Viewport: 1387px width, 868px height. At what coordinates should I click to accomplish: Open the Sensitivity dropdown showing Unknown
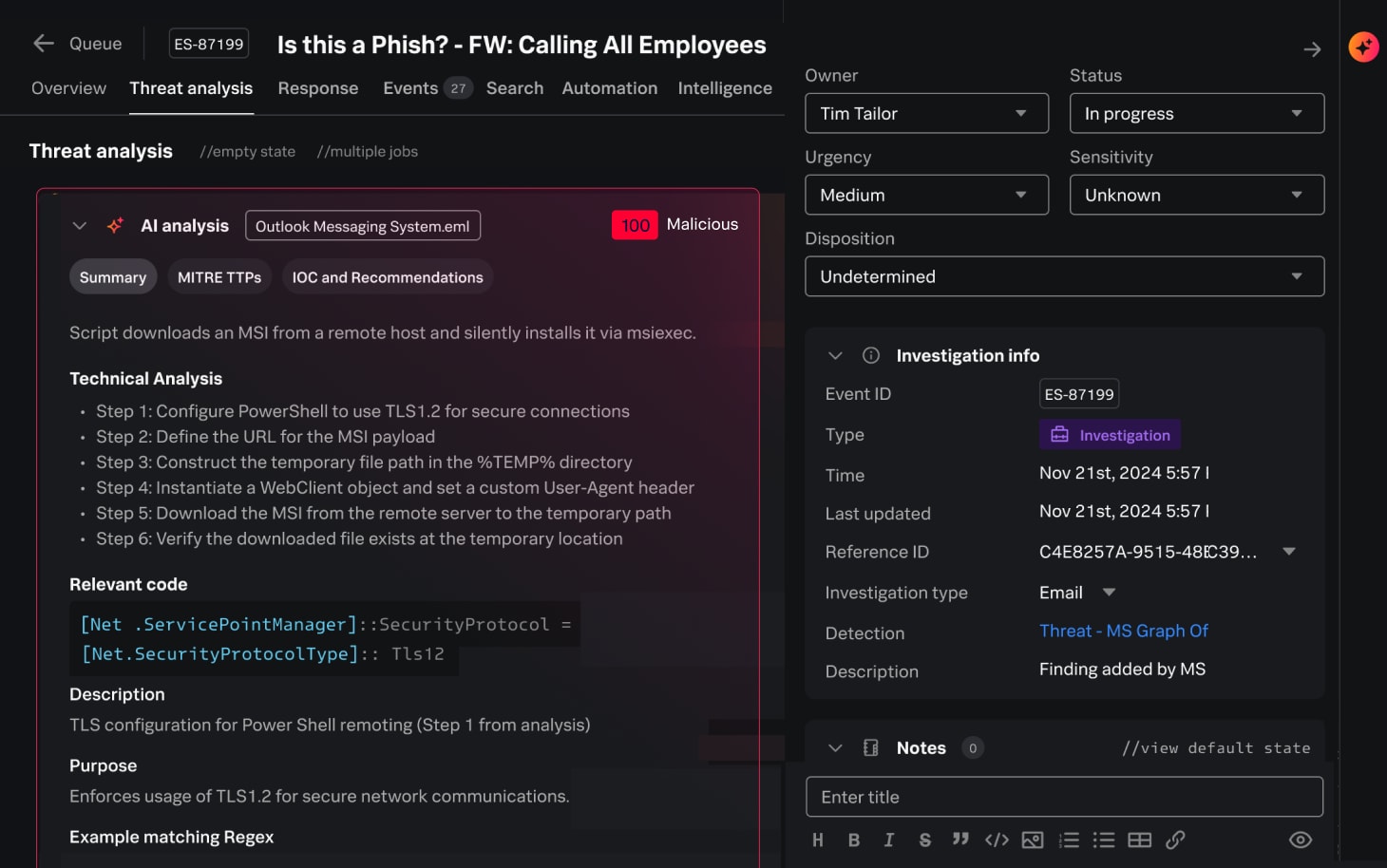point(1197,195)
